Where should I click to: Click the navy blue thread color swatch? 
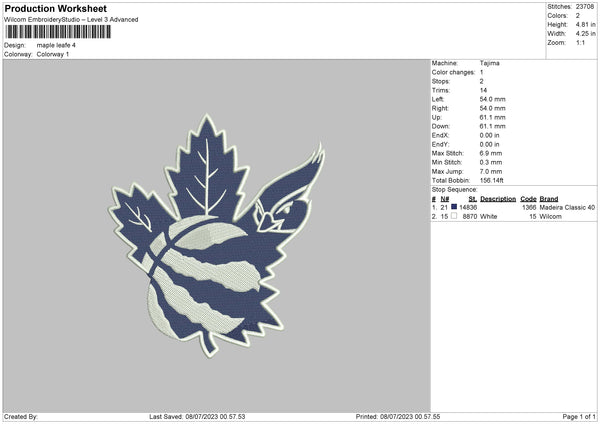[x=454, y=207]
